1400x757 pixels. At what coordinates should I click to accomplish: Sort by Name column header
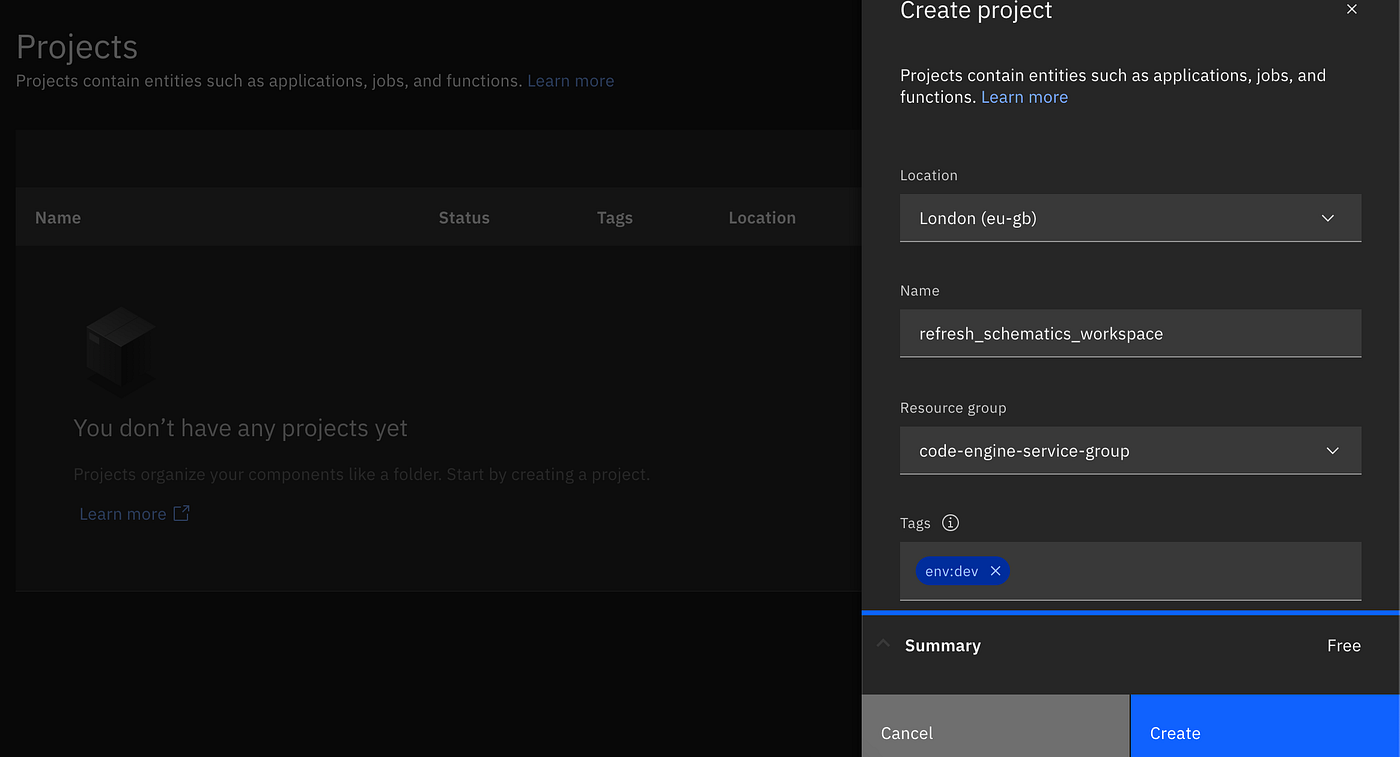pyautogui.click(x=58, y=218)
